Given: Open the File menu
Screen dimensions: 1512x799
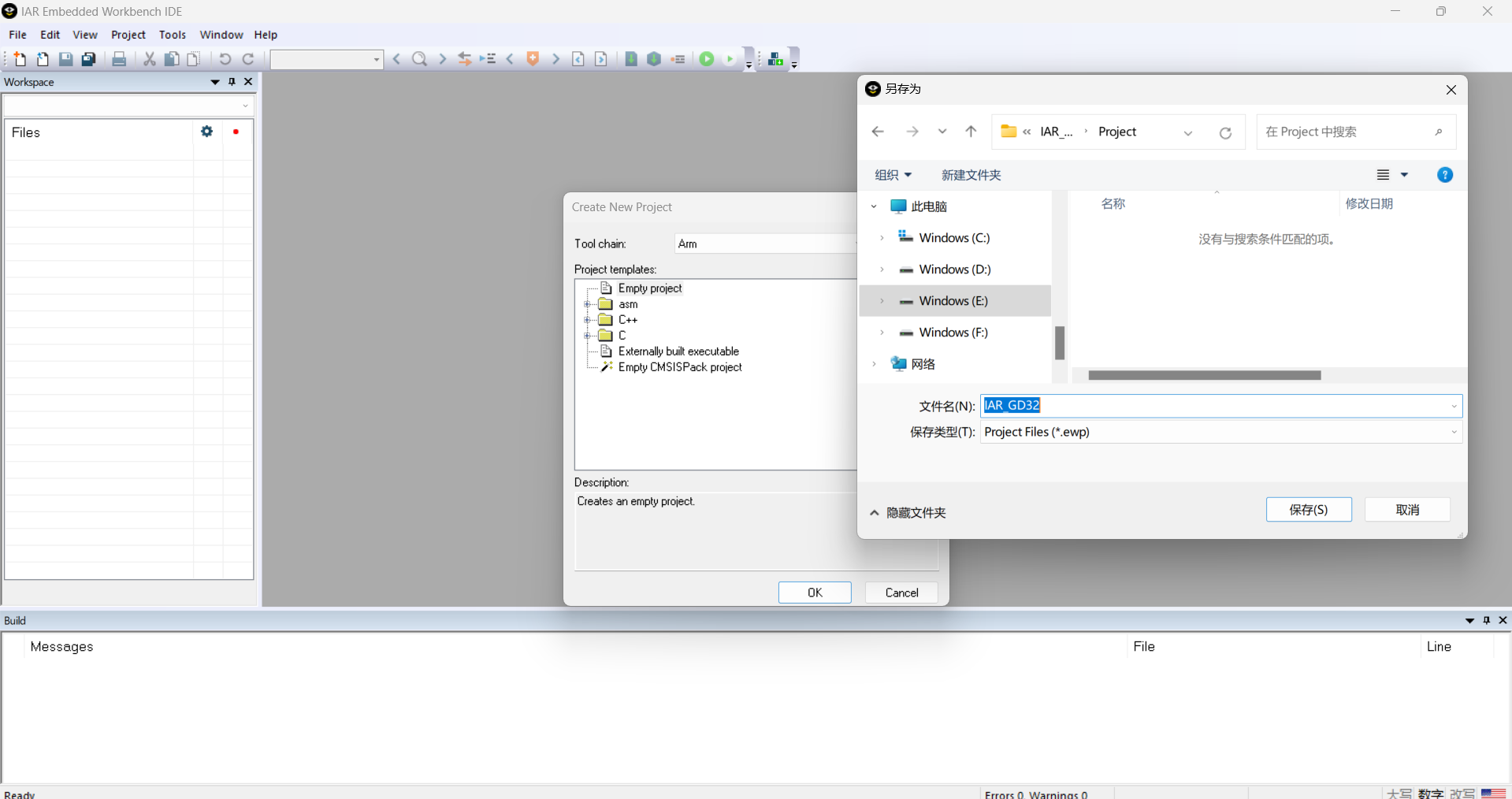Looking at the screenshot, I should (17, 35).
